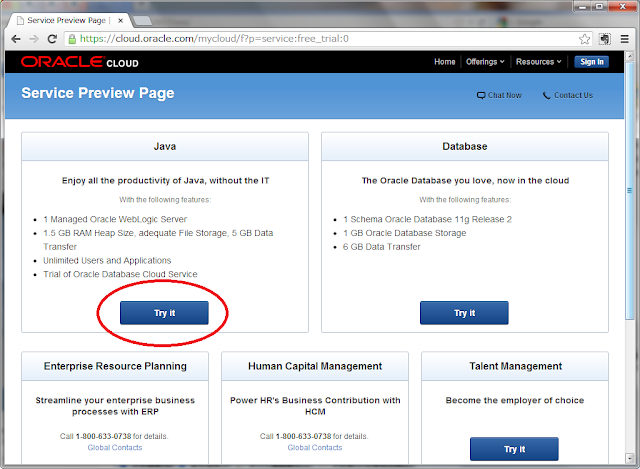Click the Service Preview Page title text
640x469 pixels.
pyautogui.click(x=98, y=93)
